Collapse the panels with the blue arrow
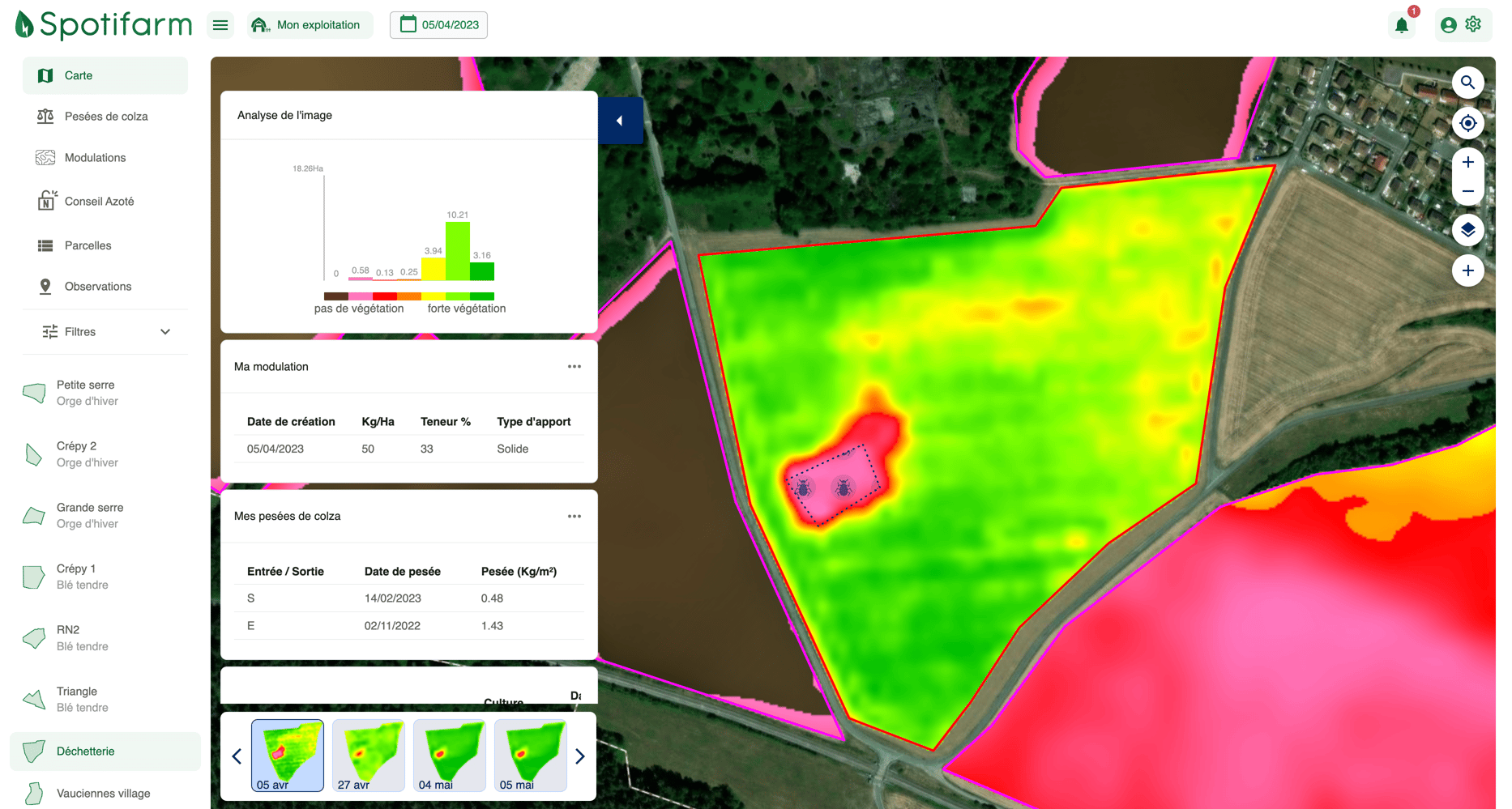1512x809 pixels. [x=620, y=120]
